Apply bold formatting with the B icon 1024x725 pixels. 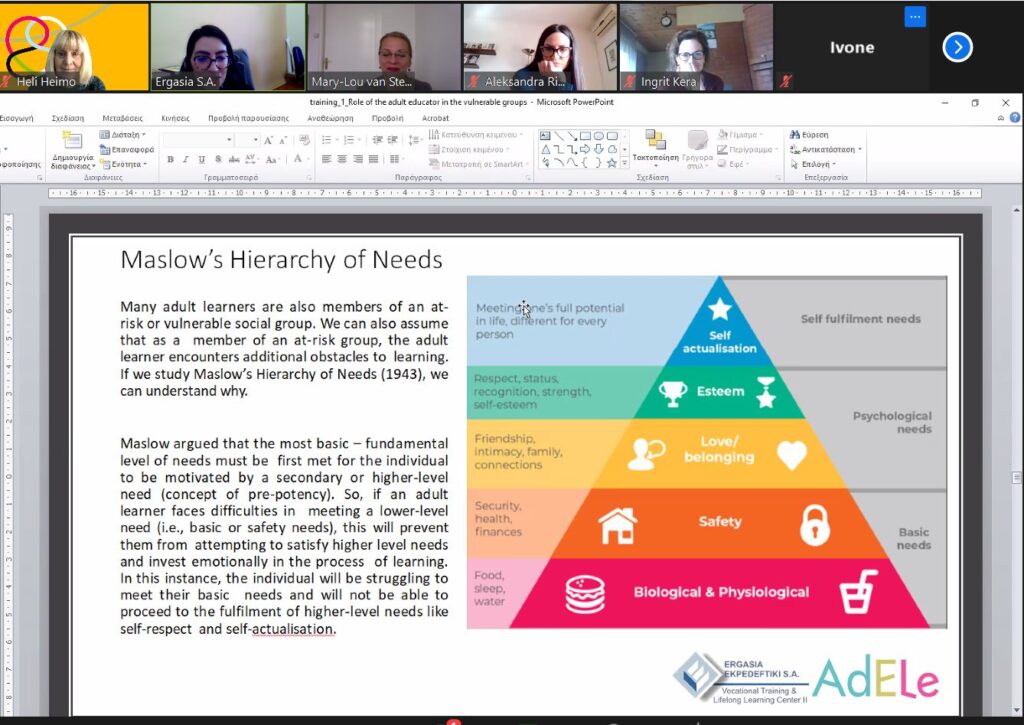coord(170,160)
